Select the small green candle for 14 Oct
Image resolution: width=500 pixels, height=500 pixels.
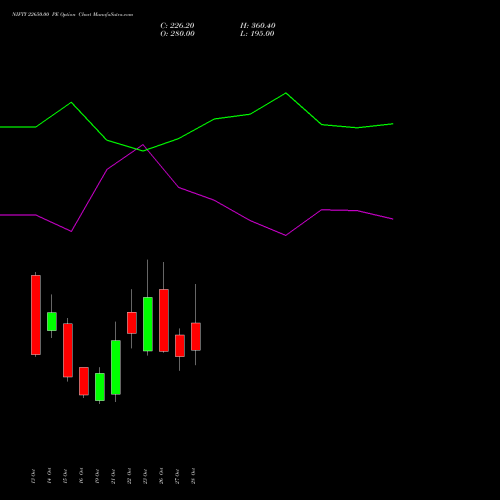(52, 321)
